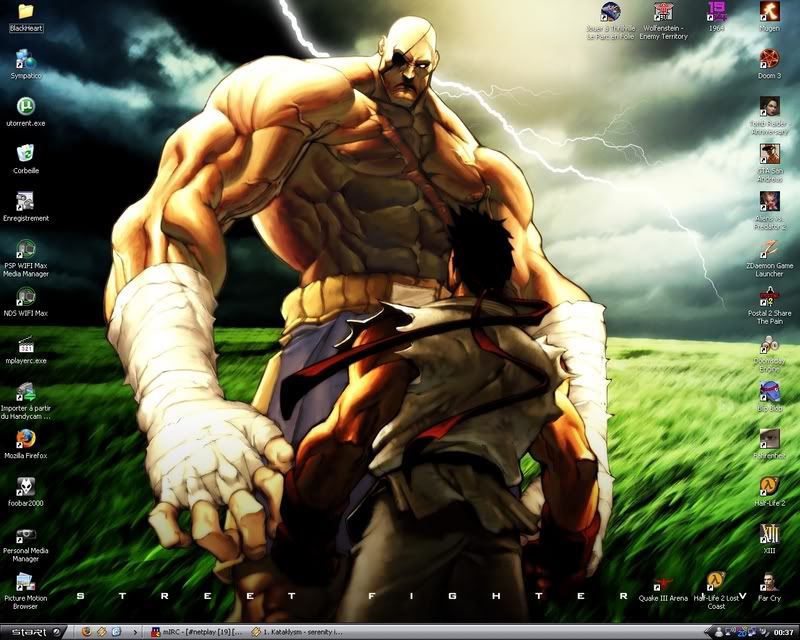The height and width of the screenshot is (640, 800).
Task: Select the utorrent.exe desktop icon
Action: (x=26, y=112)
